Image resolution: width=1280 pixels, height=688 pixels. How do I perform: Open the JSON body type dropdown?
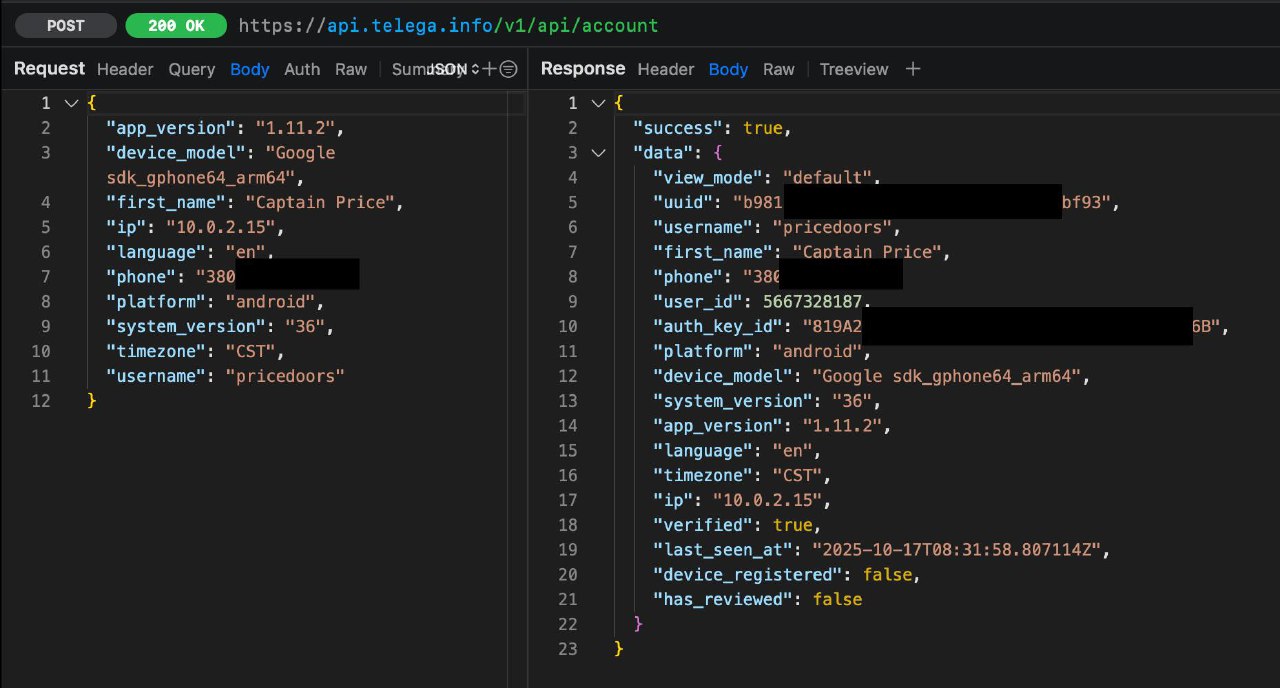454,69
